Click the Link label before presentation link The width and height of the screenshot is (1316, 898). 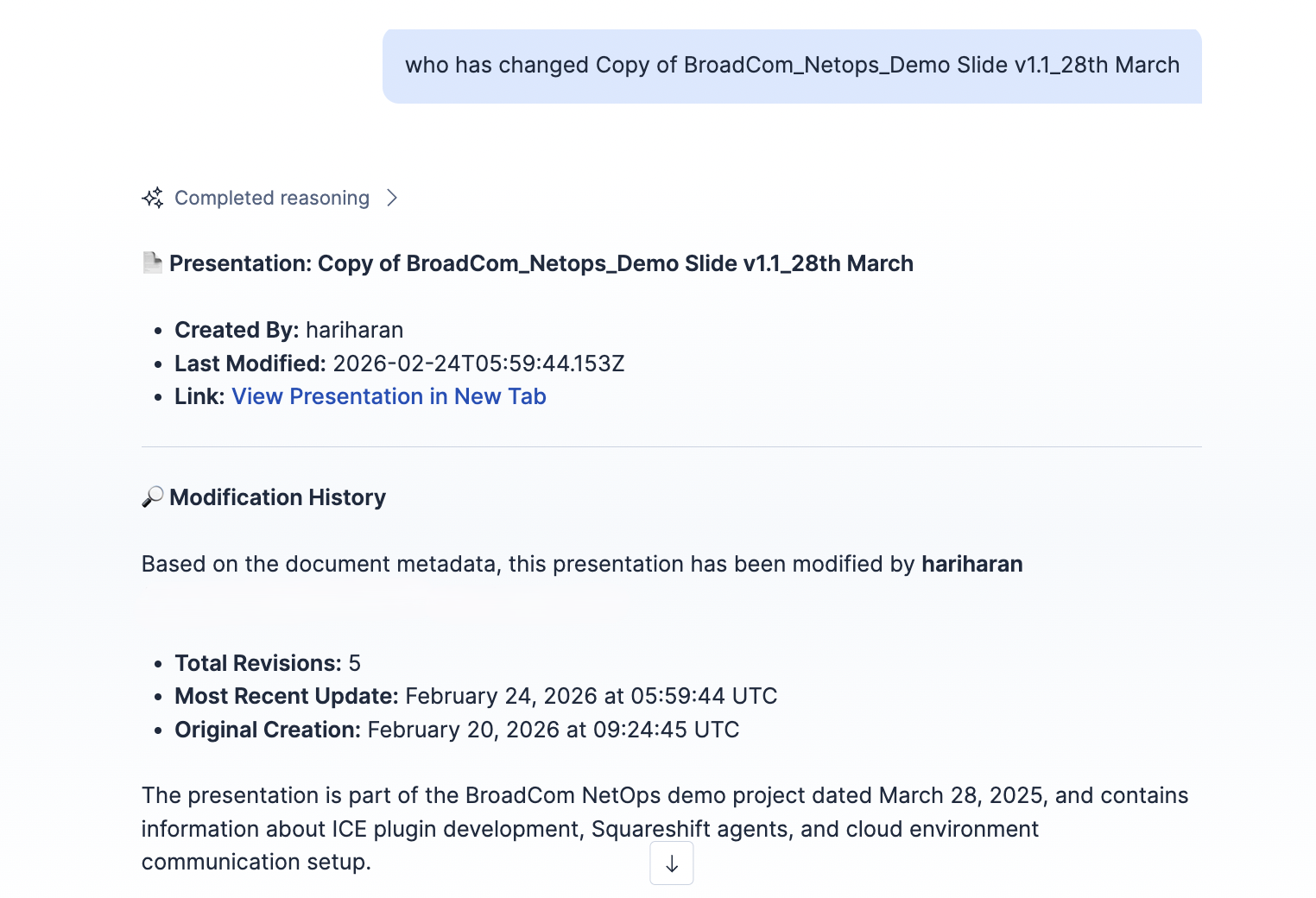pos(199,396)
